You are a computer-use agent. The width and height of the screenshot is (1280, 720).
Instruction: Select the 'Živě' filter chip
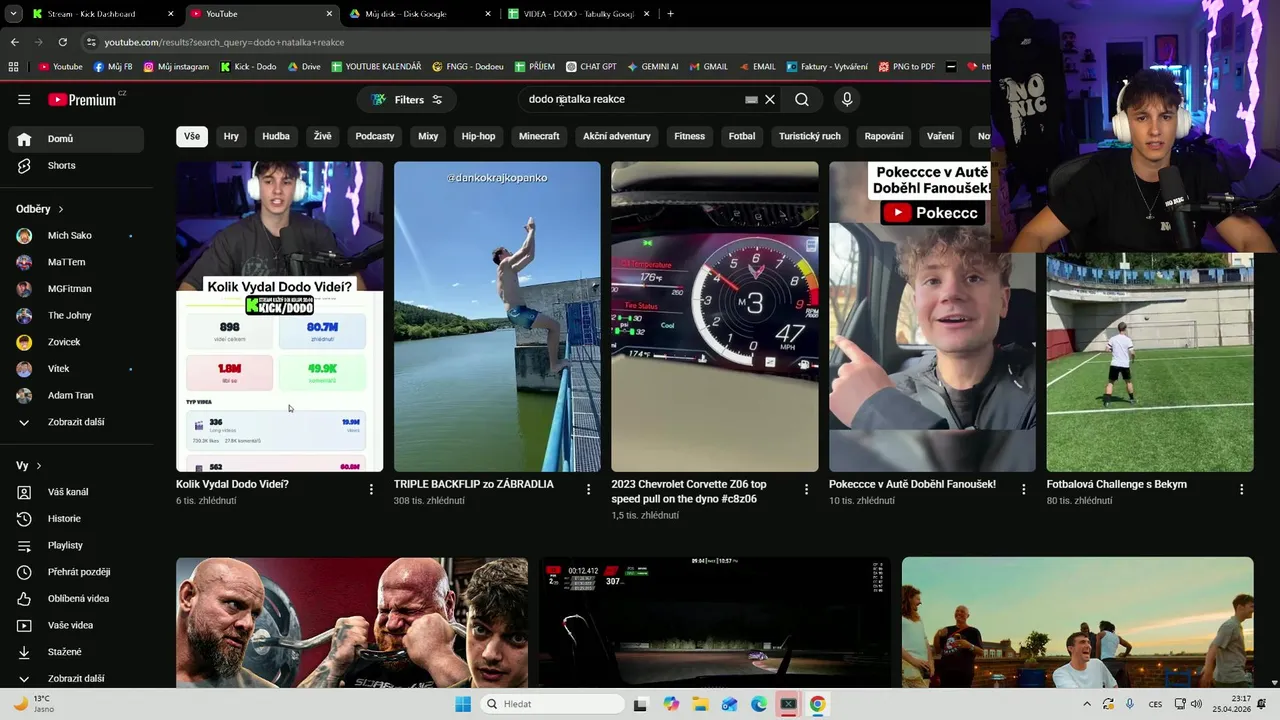pyautogui.click(x=322, y=136)
